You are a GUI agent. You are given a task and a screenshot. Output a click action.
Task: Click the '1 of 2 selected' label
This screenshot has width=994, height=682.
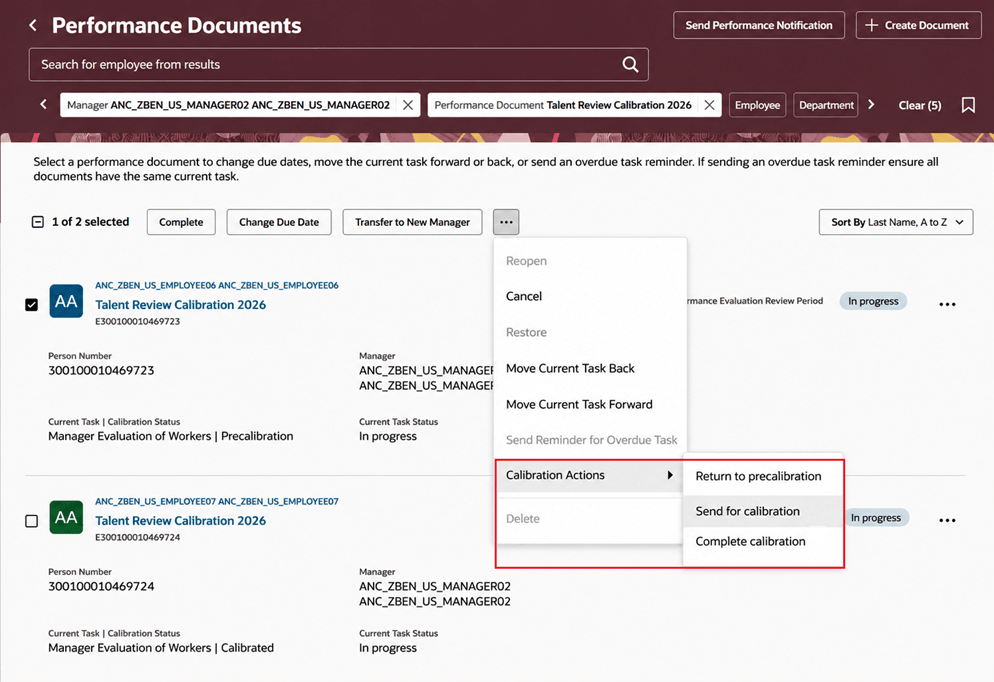tap(91, 222)
